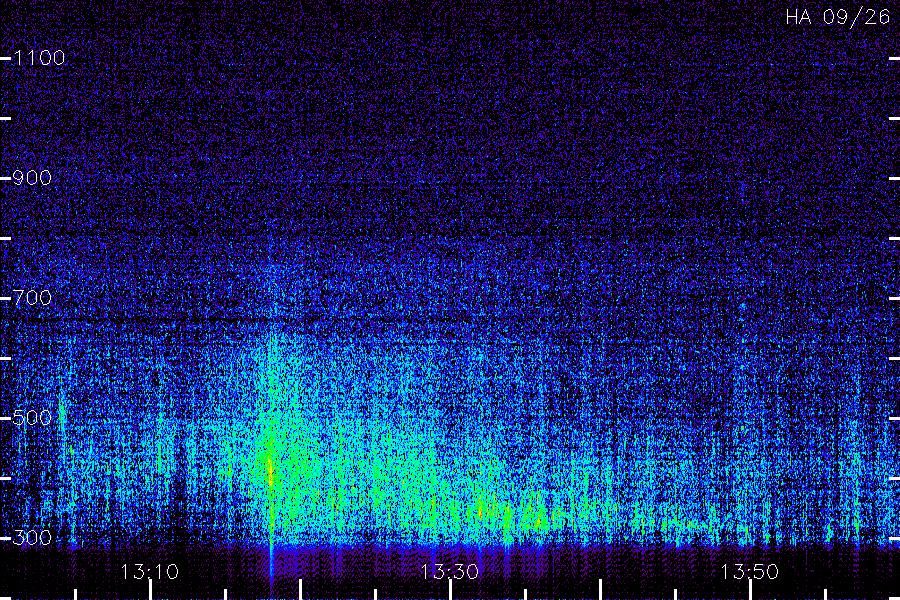Click the tick mark below 13:50
The image size is (900, 600).
pyautogui.click(x=750, y=590)
